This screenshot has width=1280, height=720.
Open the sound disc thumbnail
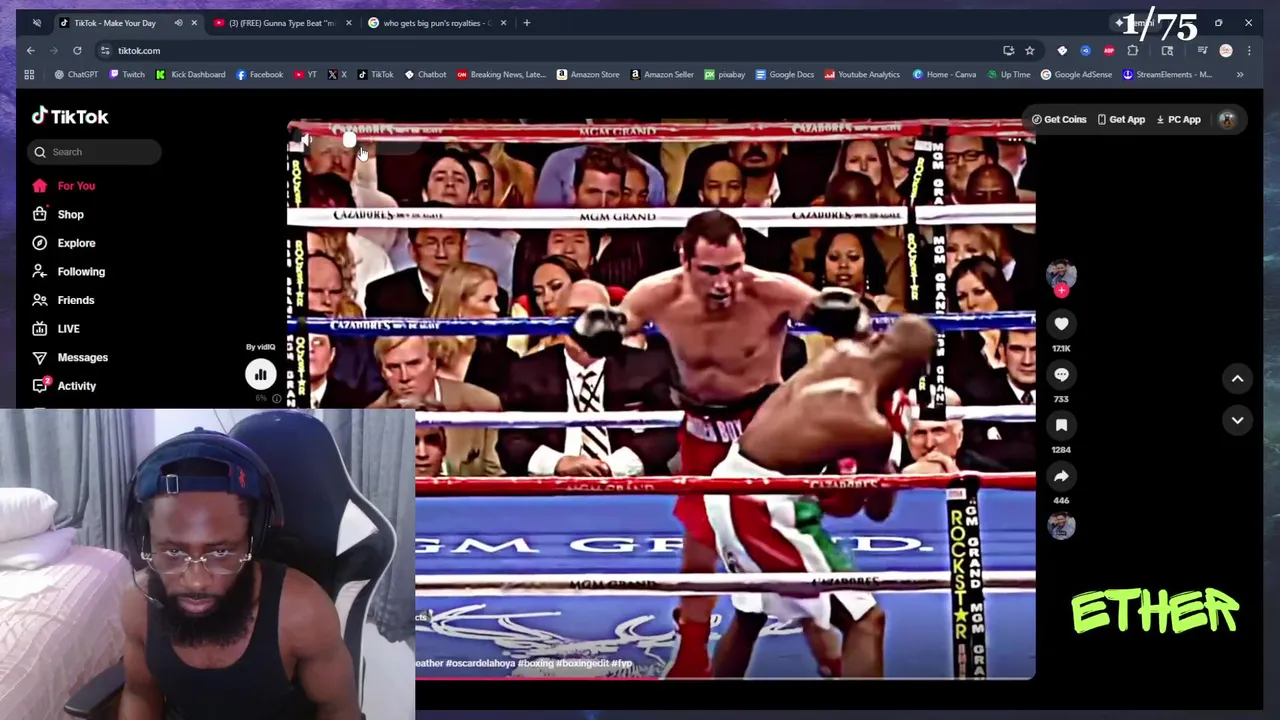point(1061,526)
